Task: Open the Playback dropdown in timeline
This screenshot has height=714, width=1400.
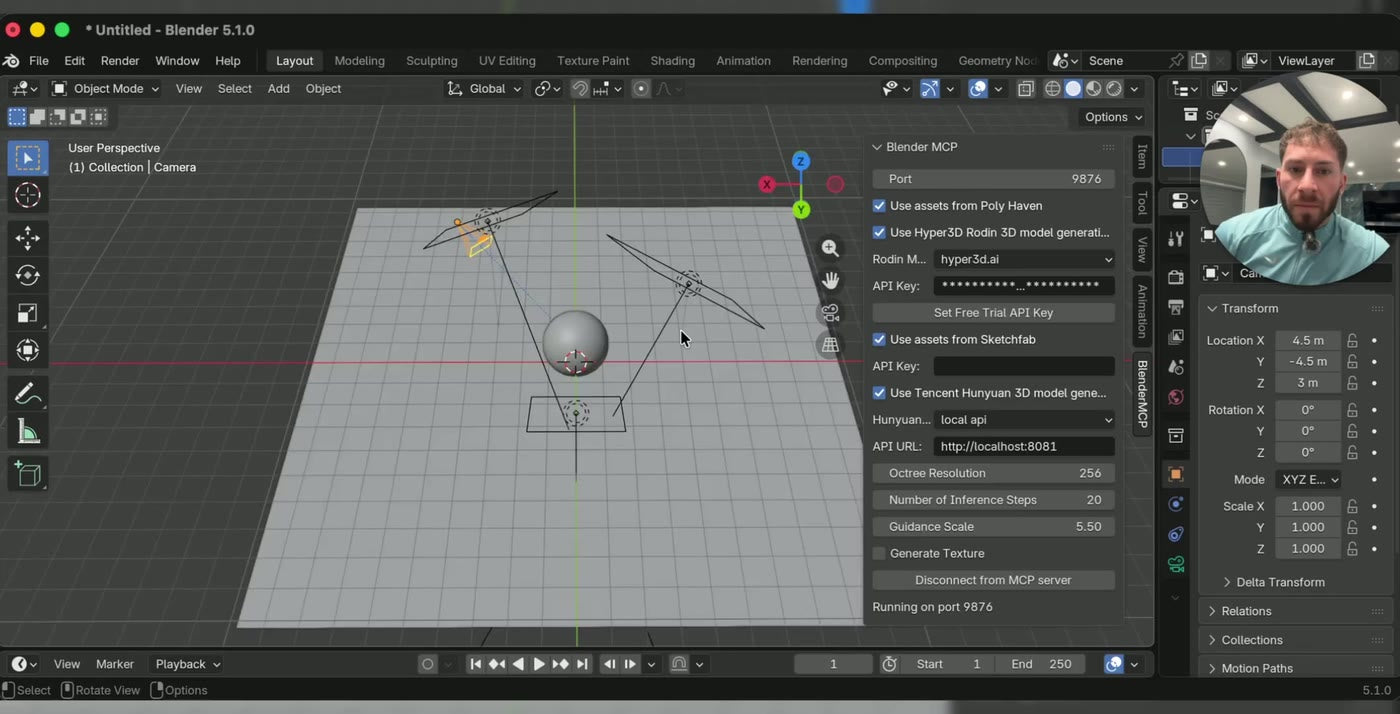Action: coord(187,664)
